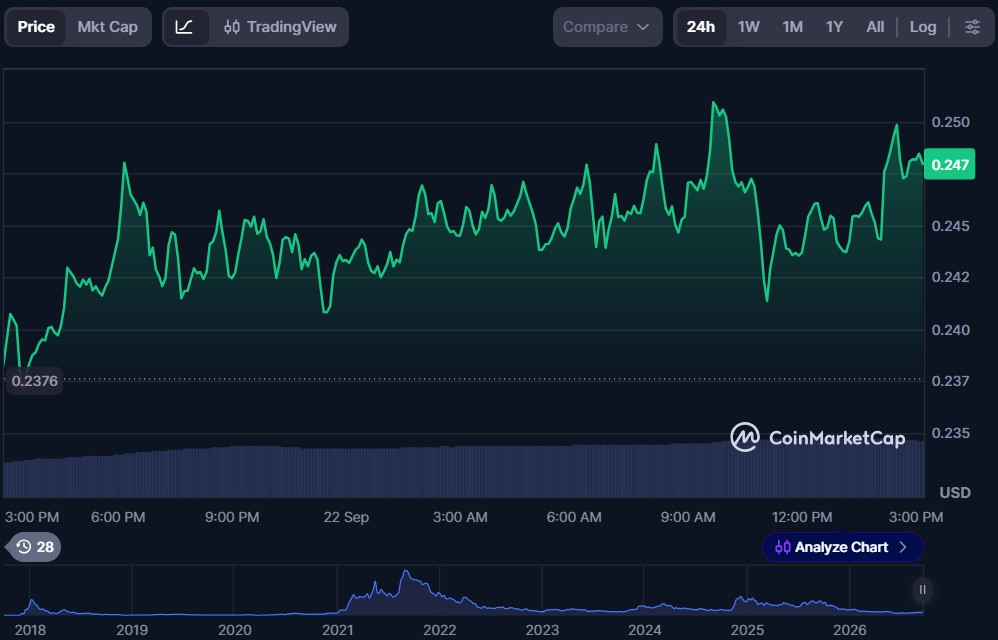This screenshot has height=640, width=998.
Task: Click the 0.240 axis label
Action: coord(950,330)
